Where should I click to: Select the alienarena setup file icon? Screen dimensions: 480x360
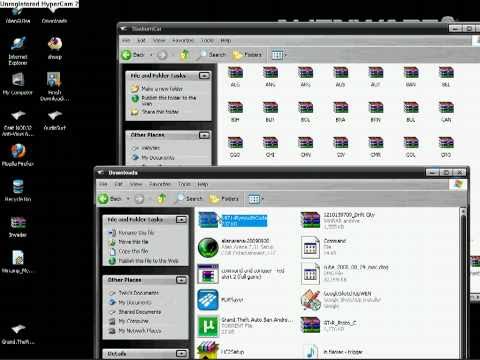click(x=208, y=247)
